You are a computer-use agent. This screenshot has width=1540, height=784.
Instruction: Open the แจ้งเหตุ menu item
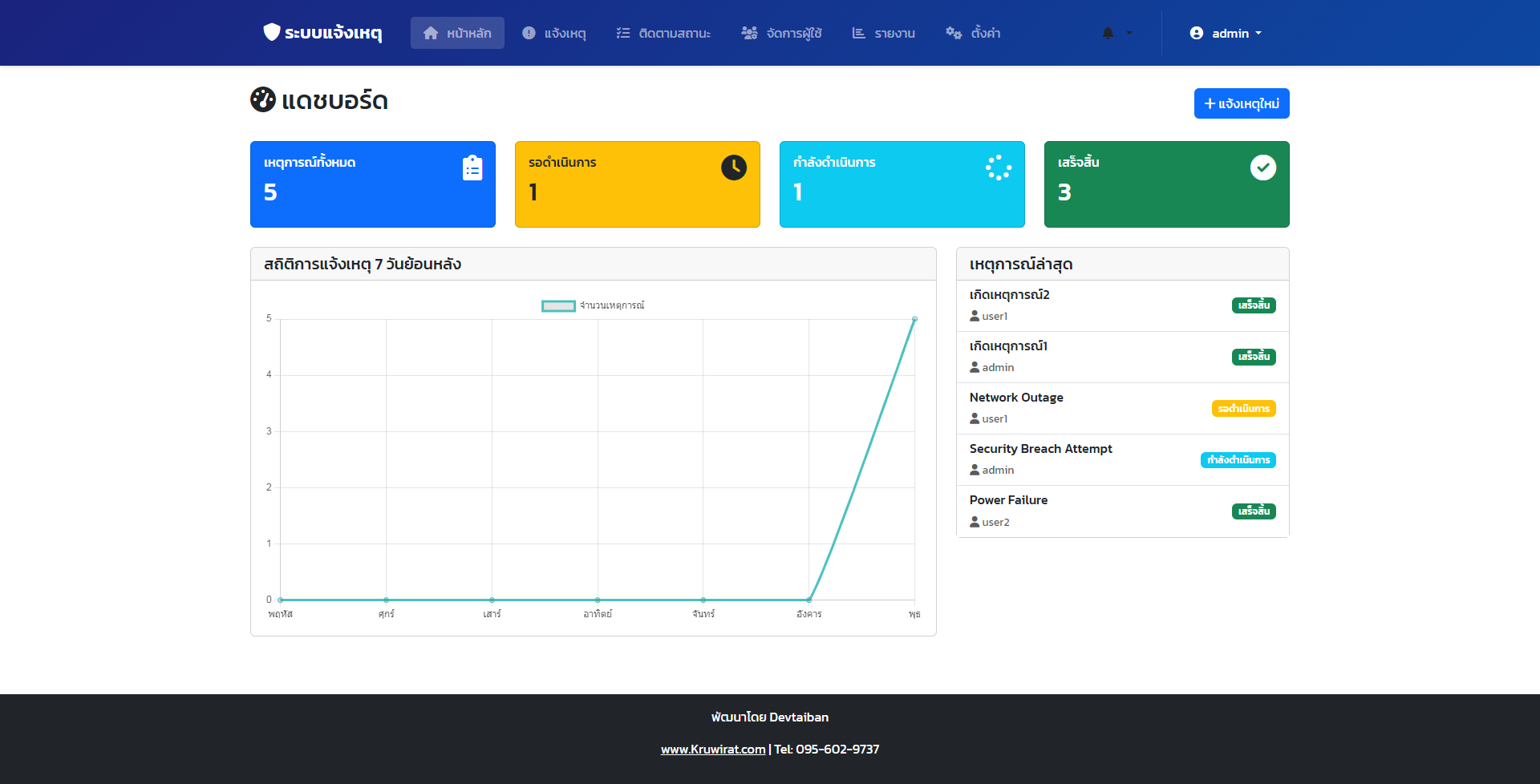[554, 33]
